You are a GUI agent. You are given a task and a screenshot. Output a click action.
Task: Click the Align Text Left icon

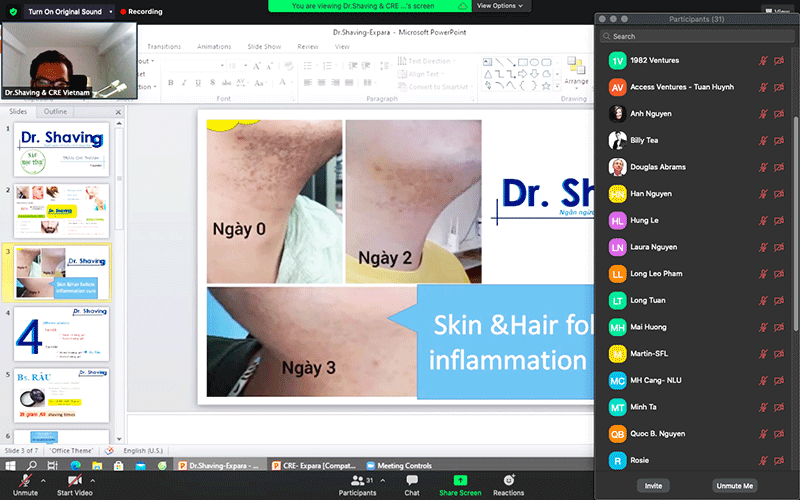(x=308, y=82)
